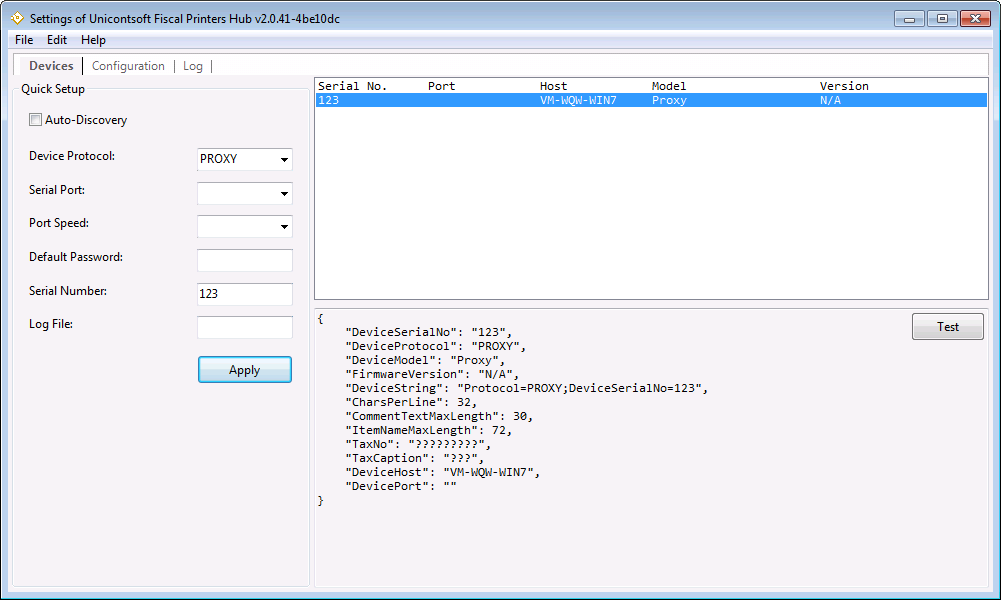Click the Test button
The image size is (1001, 600).
tap(947, 326)
